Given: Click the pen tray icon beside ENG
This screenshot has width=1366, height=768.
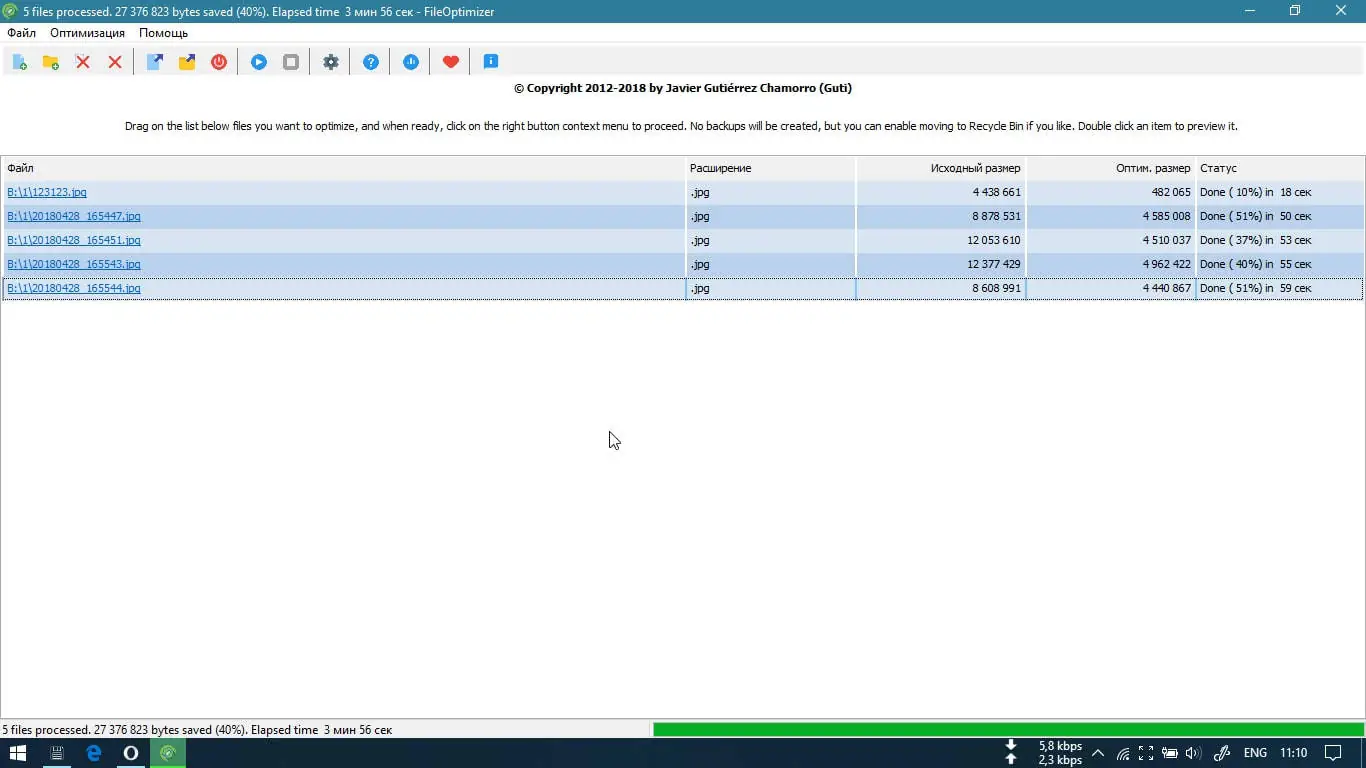Looking at the screenshot, I should (x=1222, y=753).
